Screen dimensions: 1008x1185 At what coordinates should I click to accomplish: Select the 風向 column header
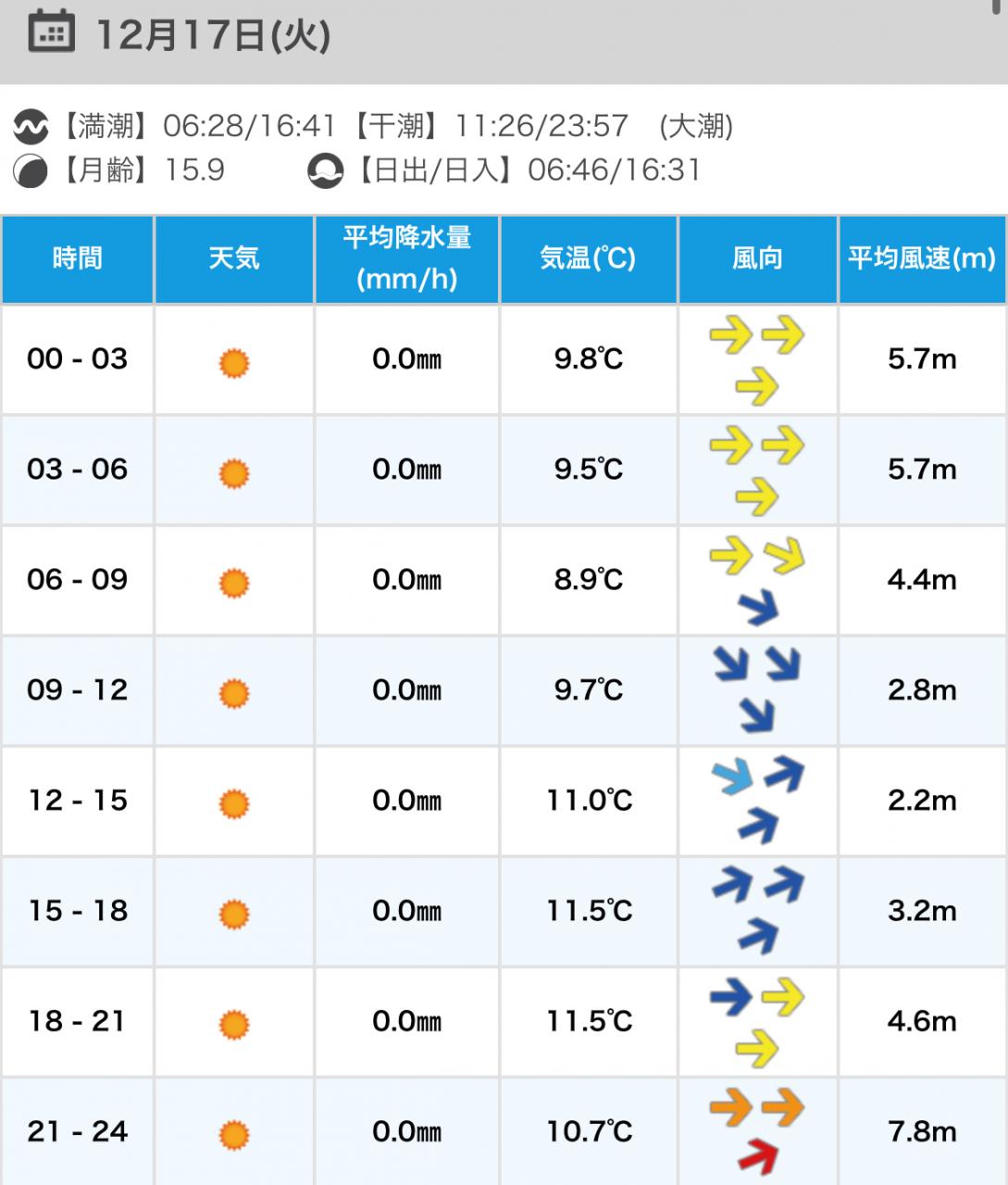coord(757,258)
